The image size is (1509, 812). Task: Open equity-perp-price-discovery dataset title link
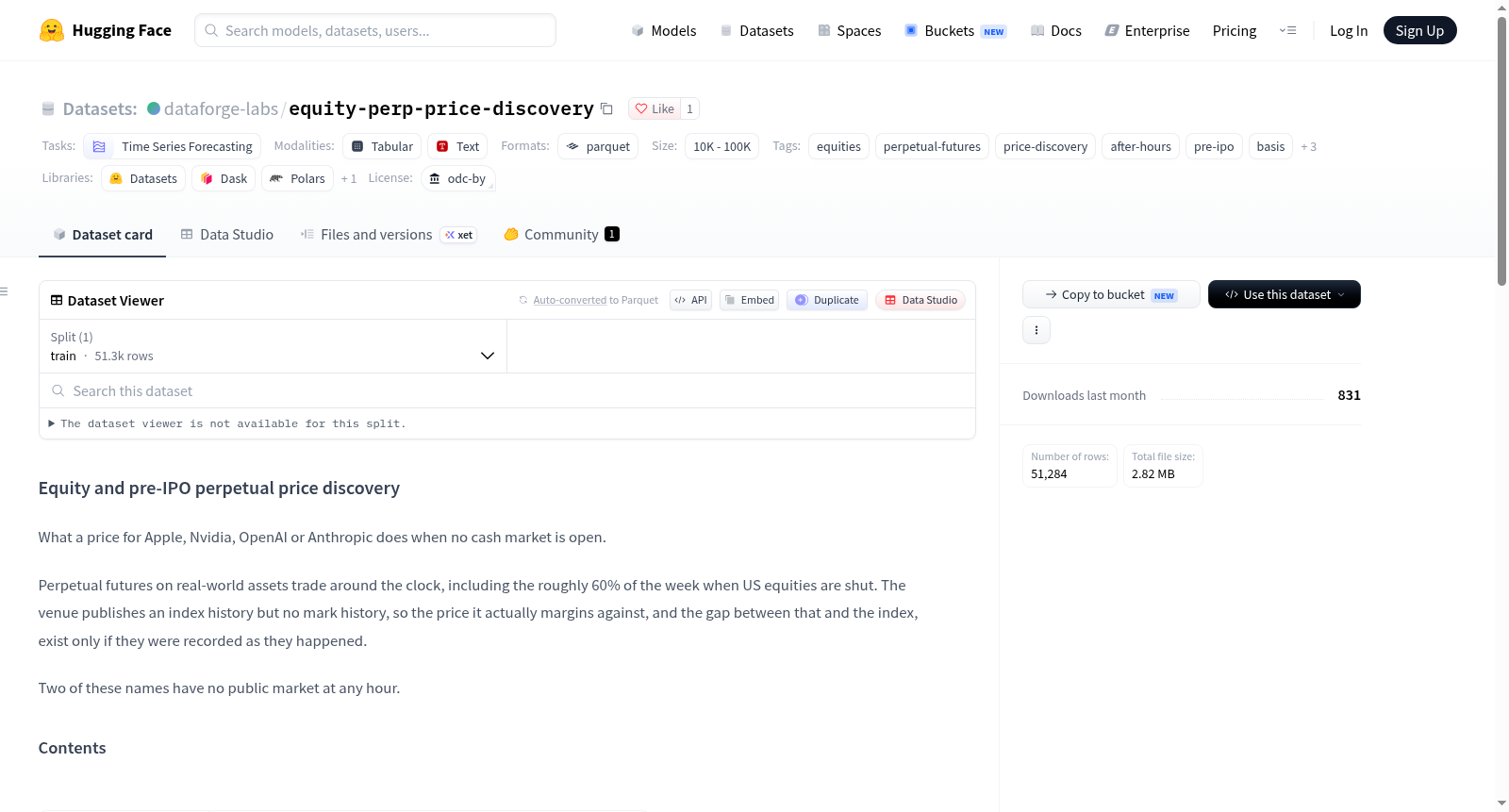click(x=441, y=108)
